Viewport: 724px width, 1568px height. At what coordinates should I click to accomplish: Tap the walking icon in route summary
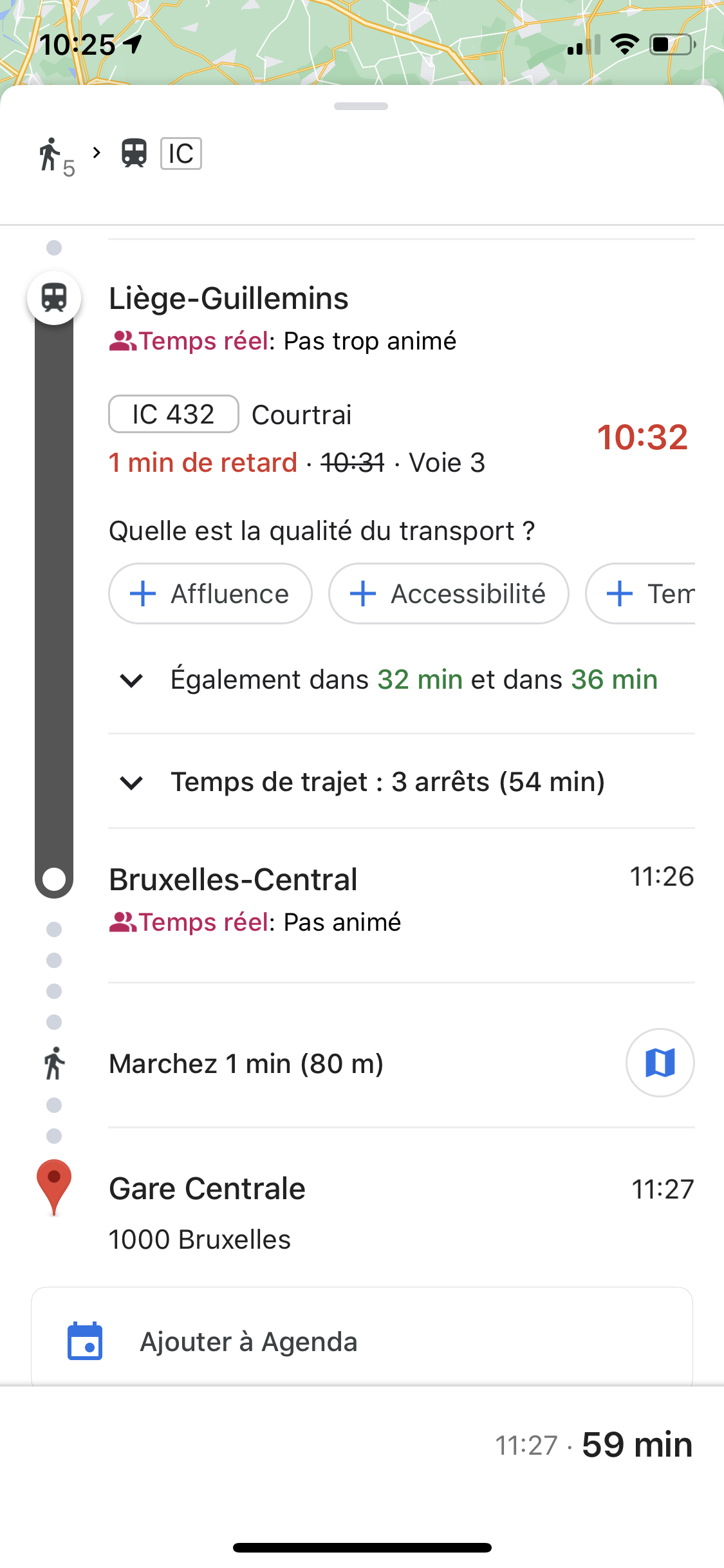pyautogui.click(x=50, y=154)
